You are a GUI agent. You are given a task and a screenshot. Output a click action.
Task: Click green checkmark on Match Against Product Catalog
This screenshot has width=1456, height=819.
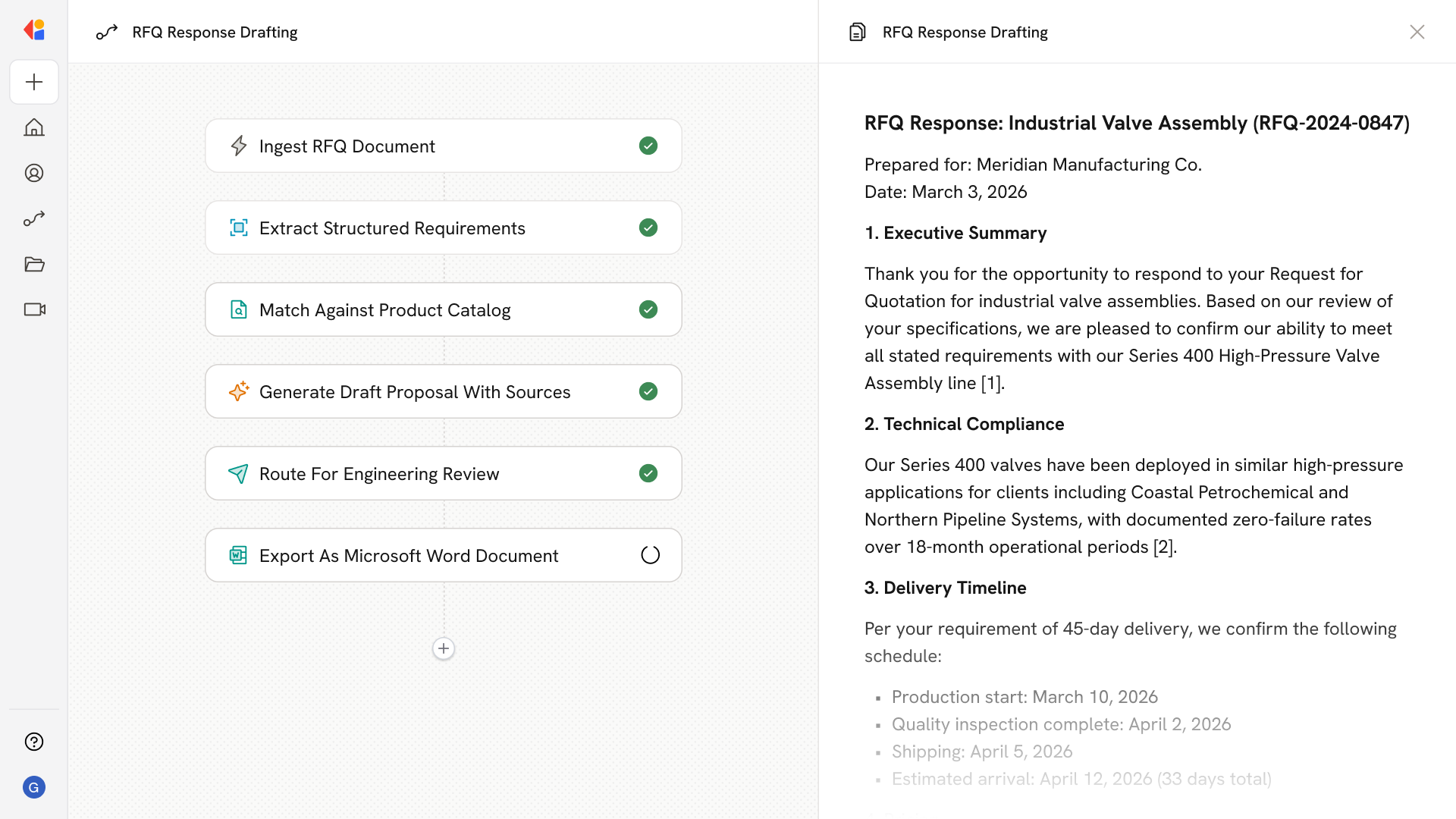click(x=648, y=309)
